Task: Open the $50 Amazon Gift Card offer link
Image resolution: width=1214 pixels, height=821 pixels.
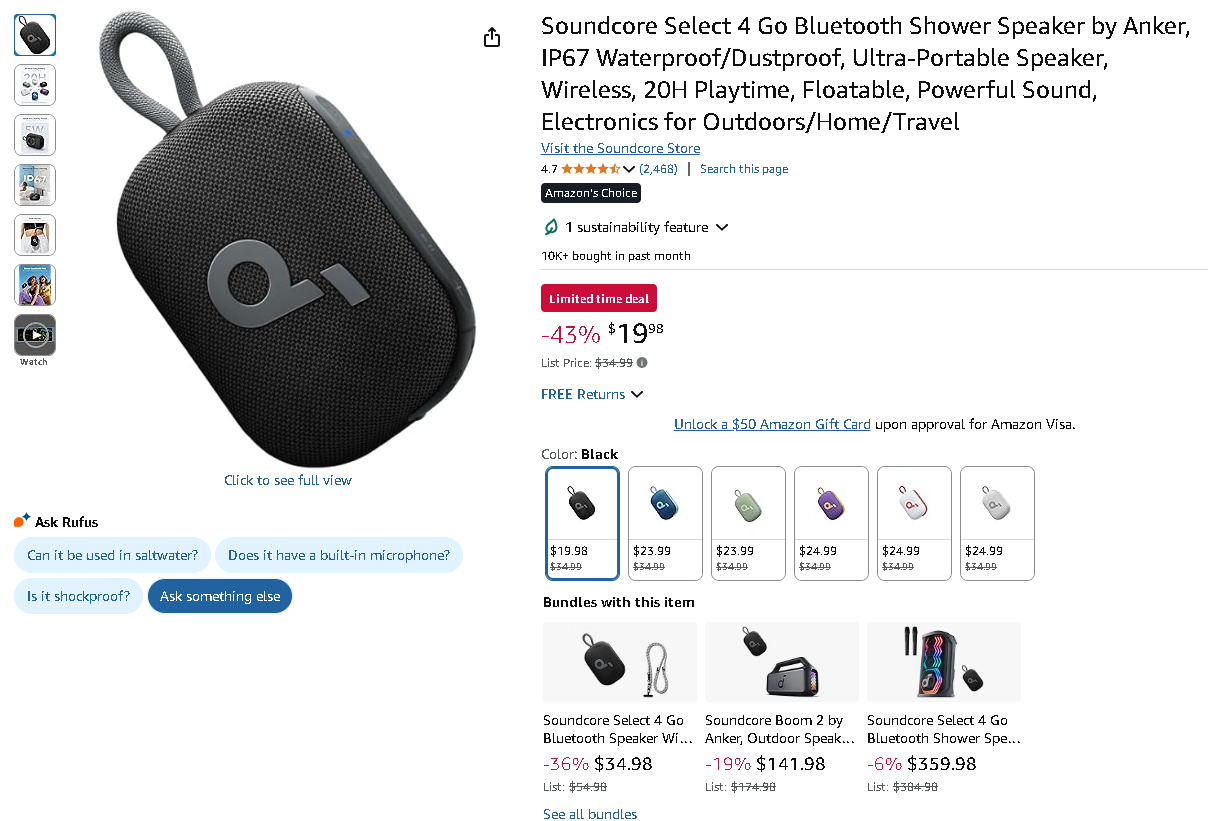Action: point(772,424)
